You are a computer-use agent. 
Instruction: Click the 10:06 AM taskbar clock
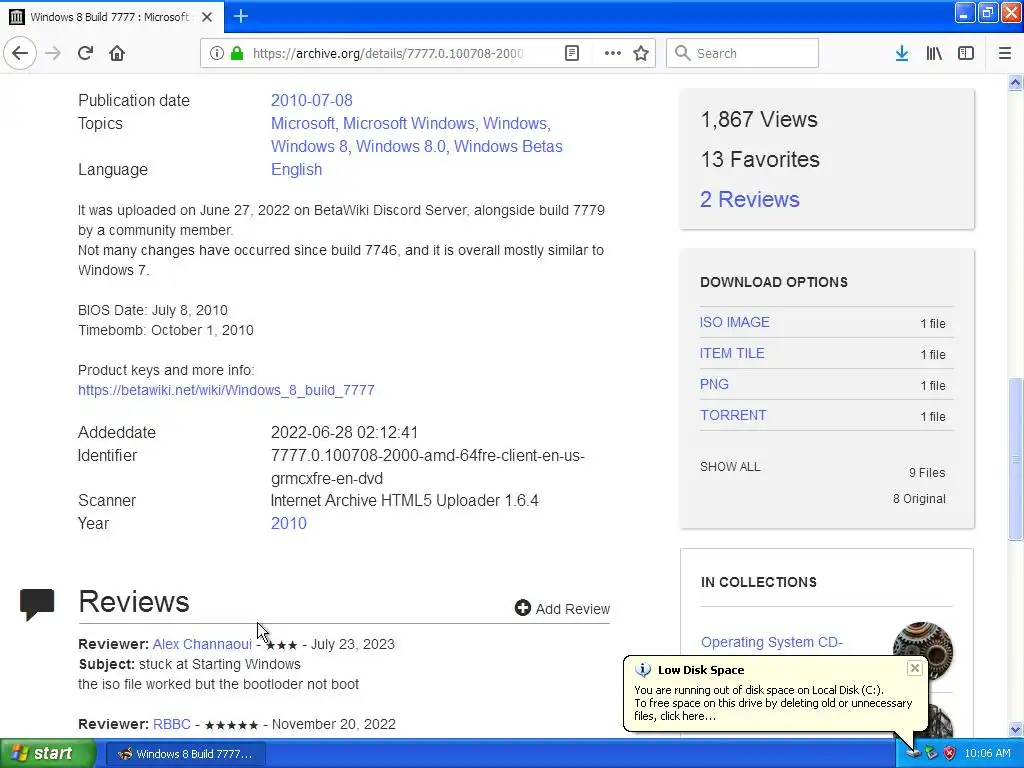(987, 753)
